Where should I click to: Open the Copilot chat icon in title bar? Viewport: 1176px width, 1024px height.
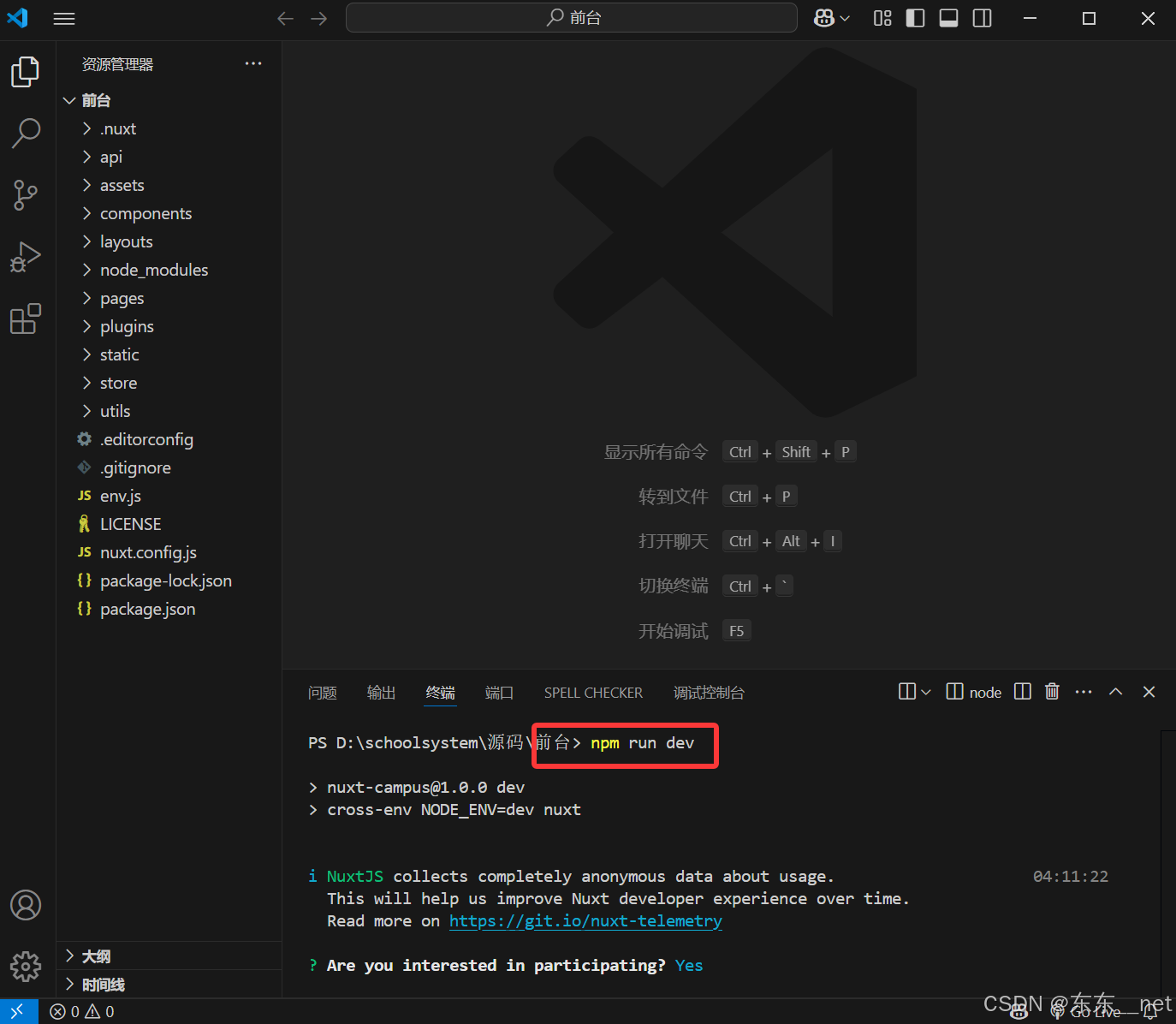point(824,18)
